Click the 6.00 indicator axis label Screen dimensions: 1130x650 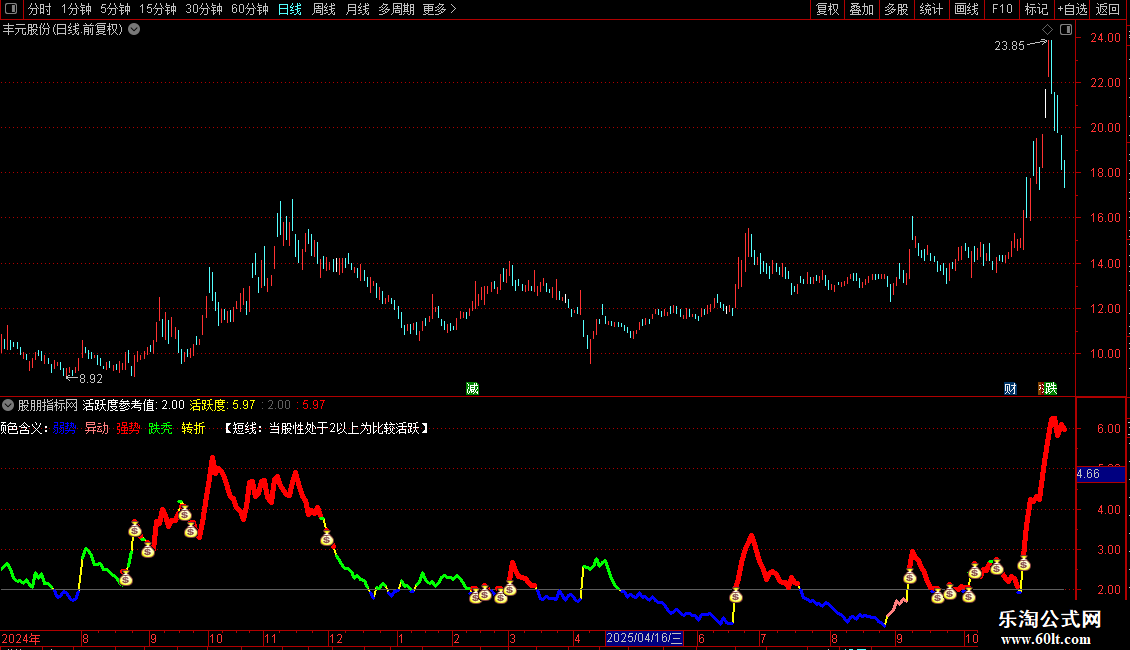[x=1108, y=429]
